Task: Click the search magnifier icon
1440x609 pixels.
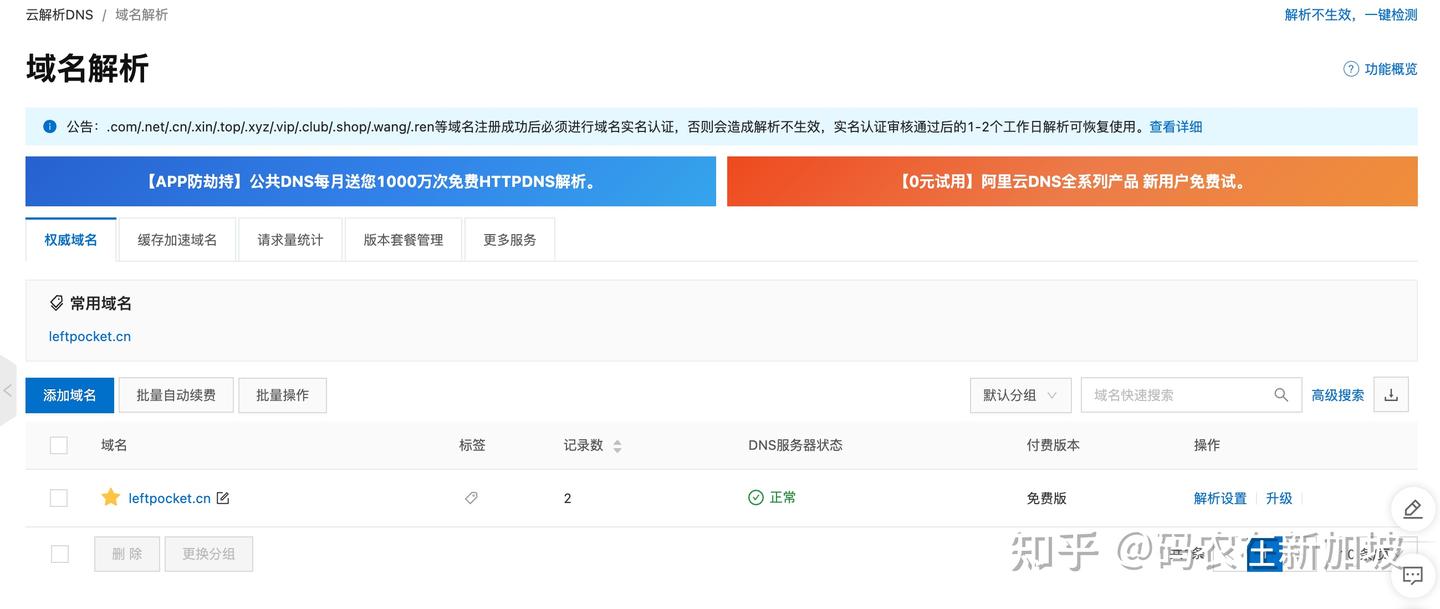Action: point(1281,395)
